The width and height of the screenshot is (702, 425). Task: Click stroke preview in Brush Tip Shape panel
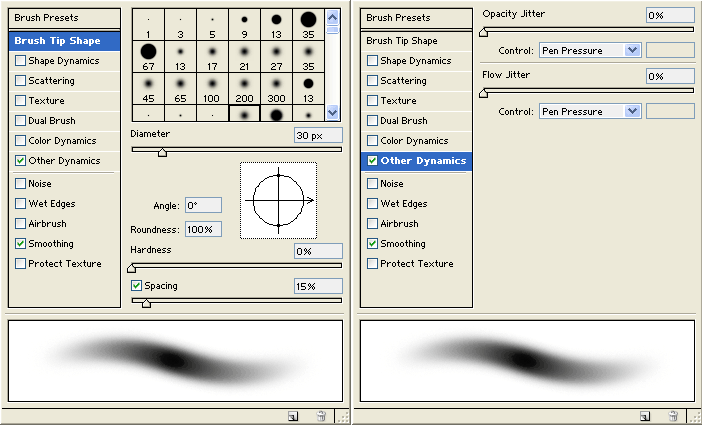[x=176, y=361]
